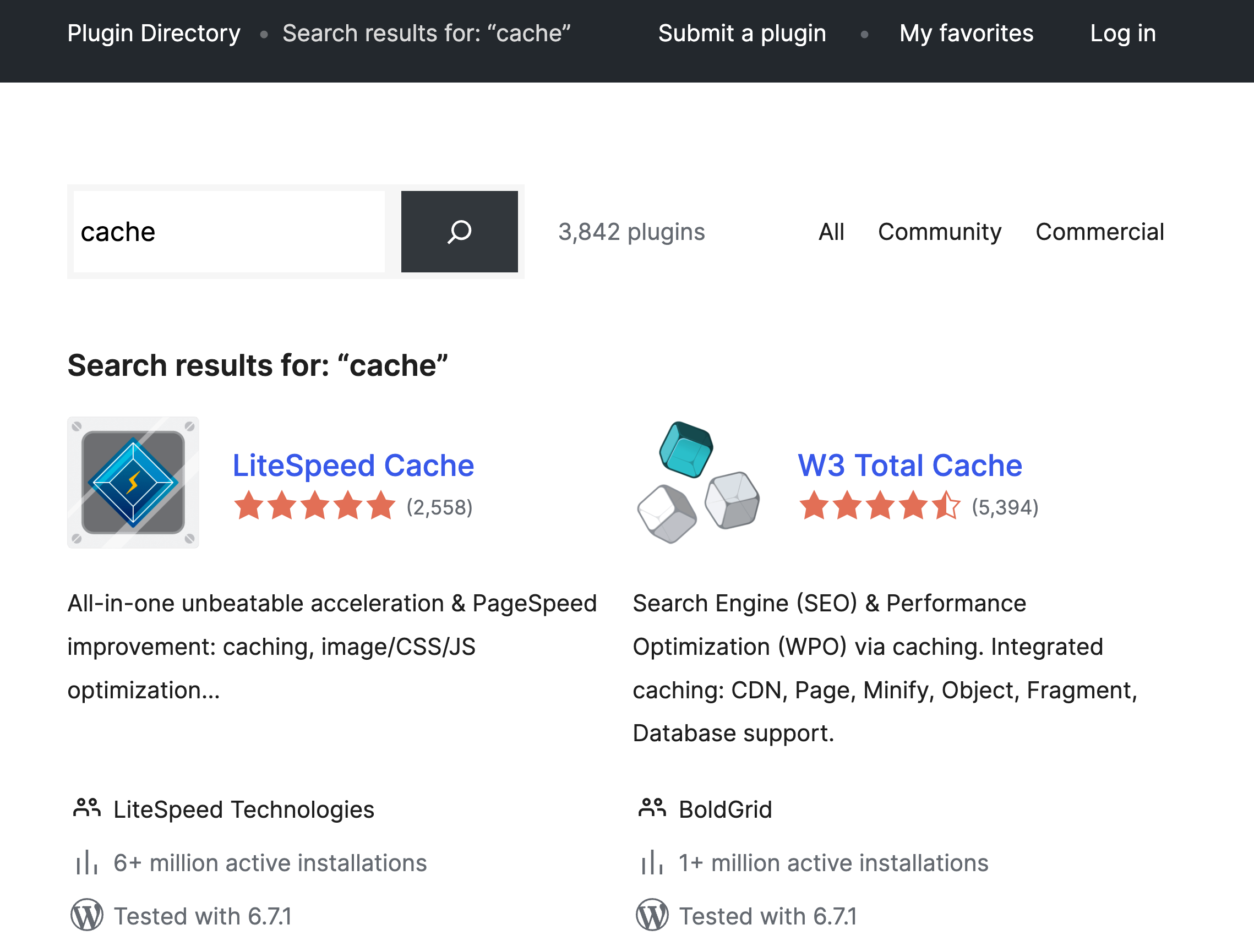Click the 3,842 plugins count
The image size is (1254, 952).
tap(631, 232)
